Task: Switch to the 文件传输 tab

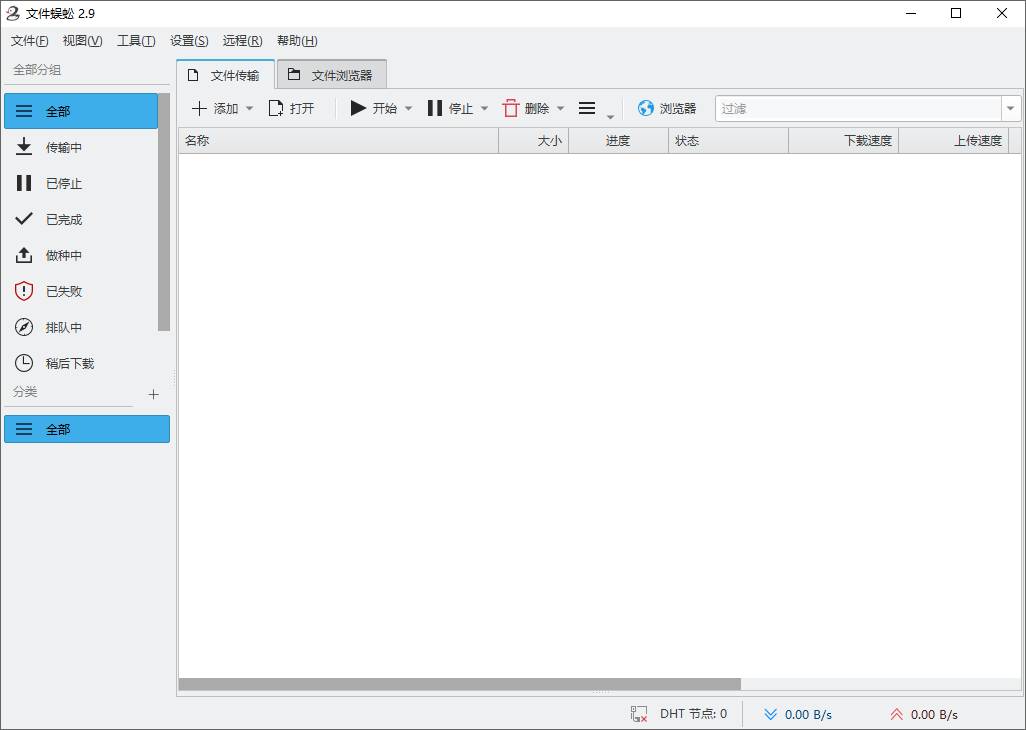Action: [225, 75]
